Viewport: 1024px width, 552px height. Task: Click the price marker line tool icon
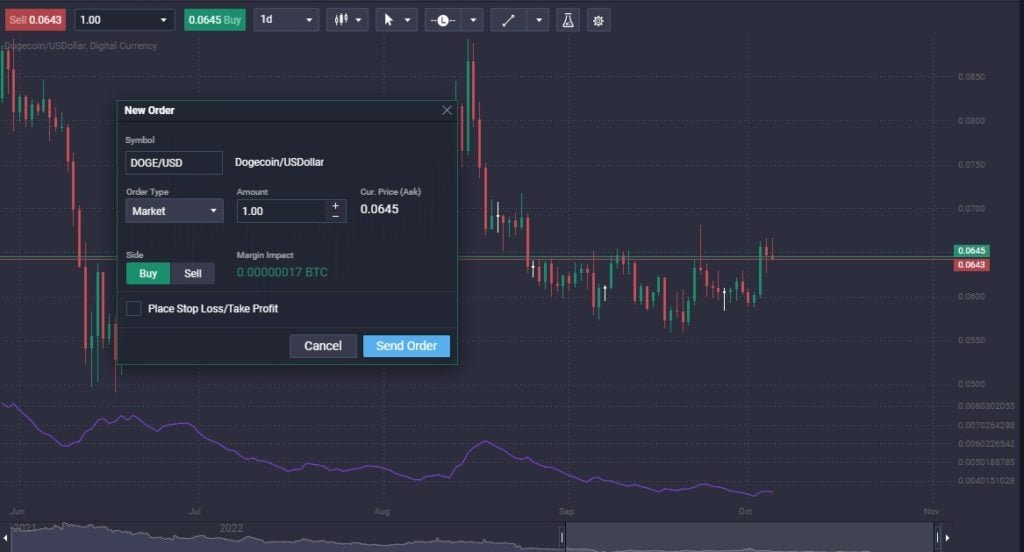point(443,20)
